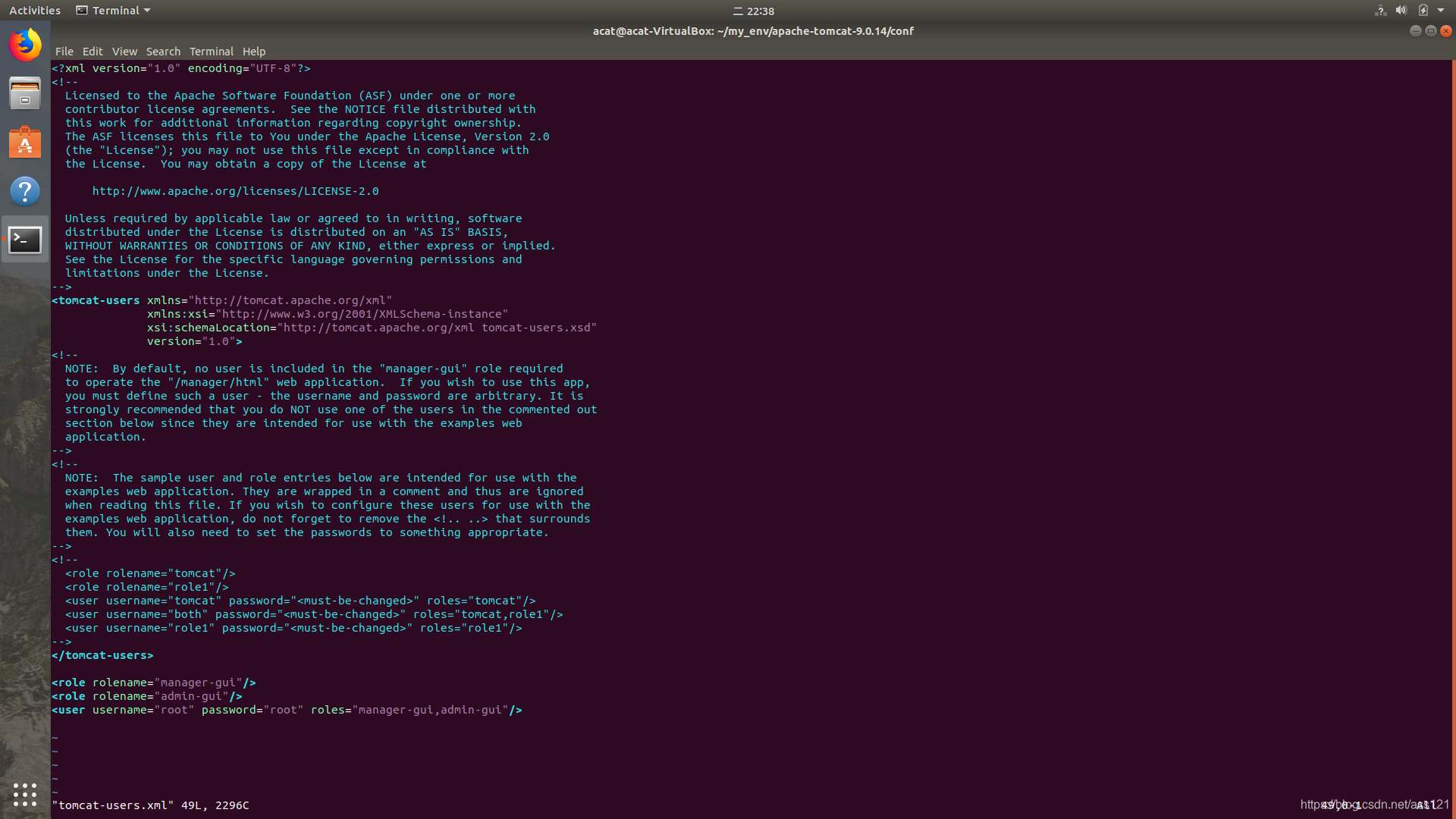Image resolution: width=1456 pixels, height=819 pixels.
Task: Click the opening tomcat-users tag
Action: tap(96, 300)
